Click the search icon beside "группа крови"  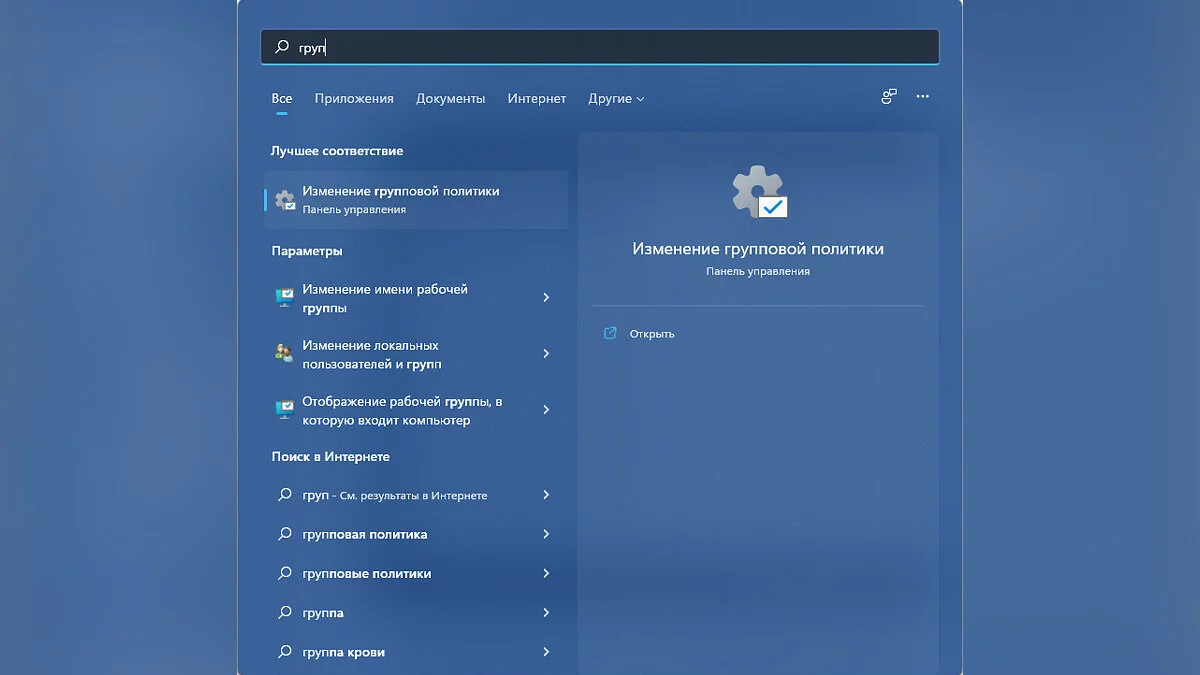(284, 651)
